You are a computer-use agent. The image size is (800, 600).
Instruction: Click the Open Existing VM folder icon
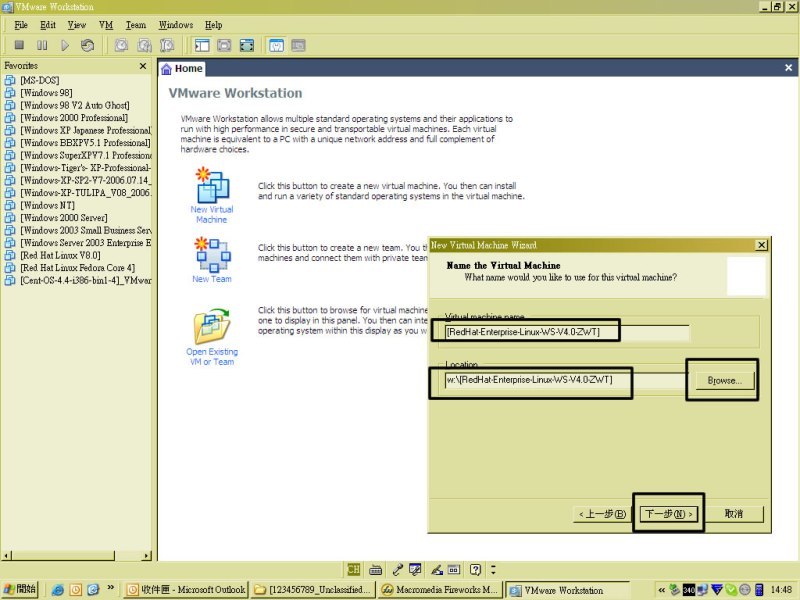coord(212,326)
